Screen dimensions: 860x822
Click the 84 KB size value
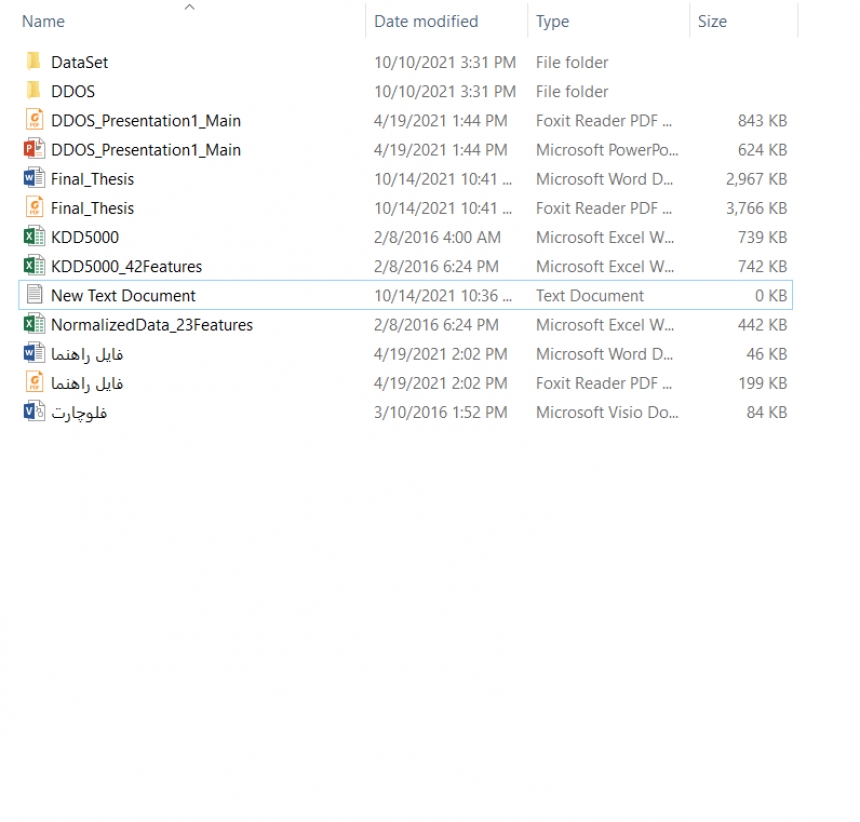click(x=767, y=412)
